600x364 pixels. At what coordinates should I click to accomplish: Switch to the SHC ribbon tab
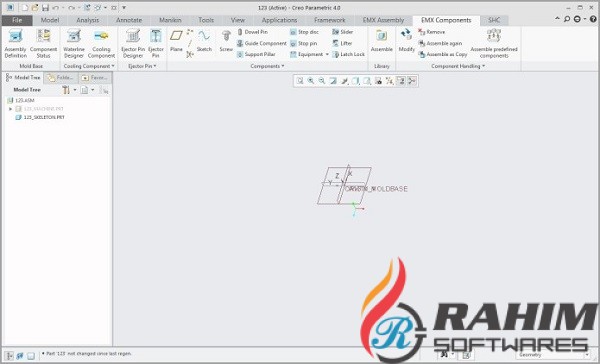pos(494,20)
